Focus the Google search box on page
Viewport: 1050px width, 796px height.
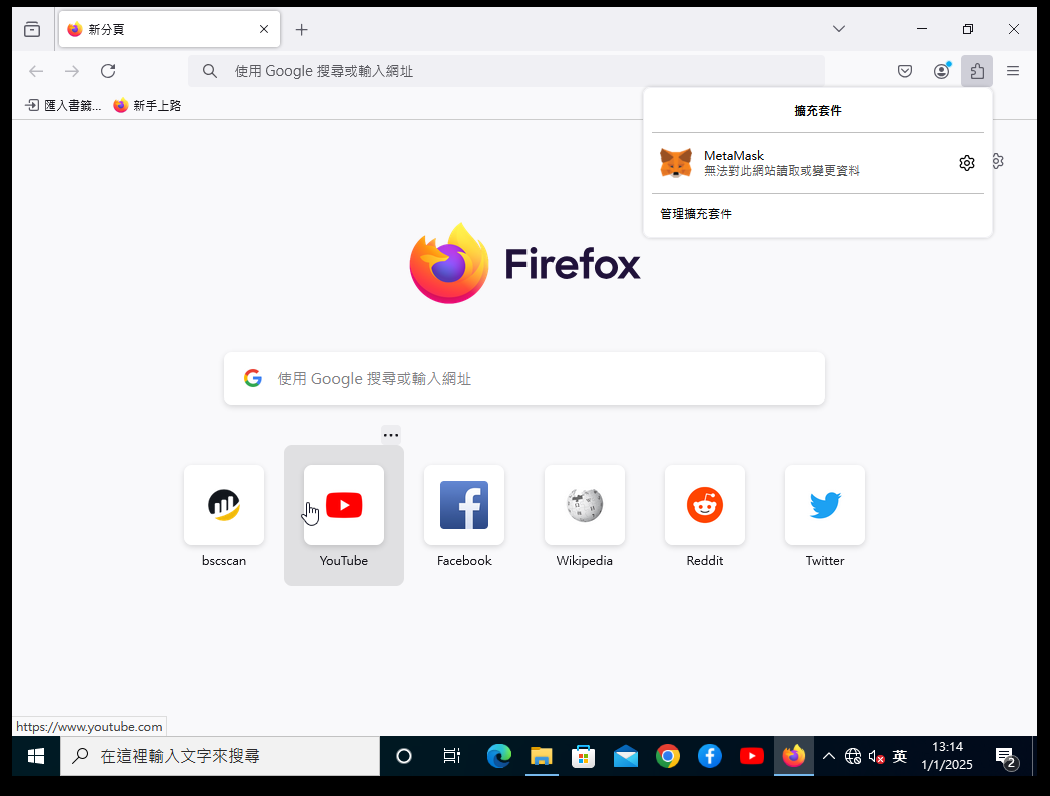524,378
